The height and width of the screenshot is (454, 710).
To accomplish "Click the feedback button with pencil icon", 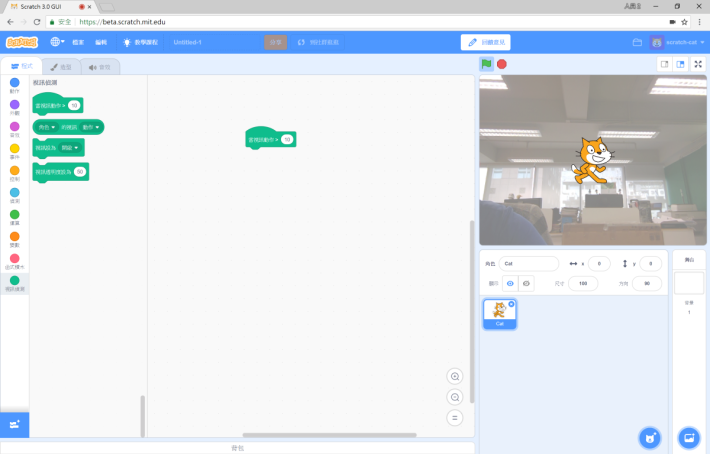I will click(485, 42).
